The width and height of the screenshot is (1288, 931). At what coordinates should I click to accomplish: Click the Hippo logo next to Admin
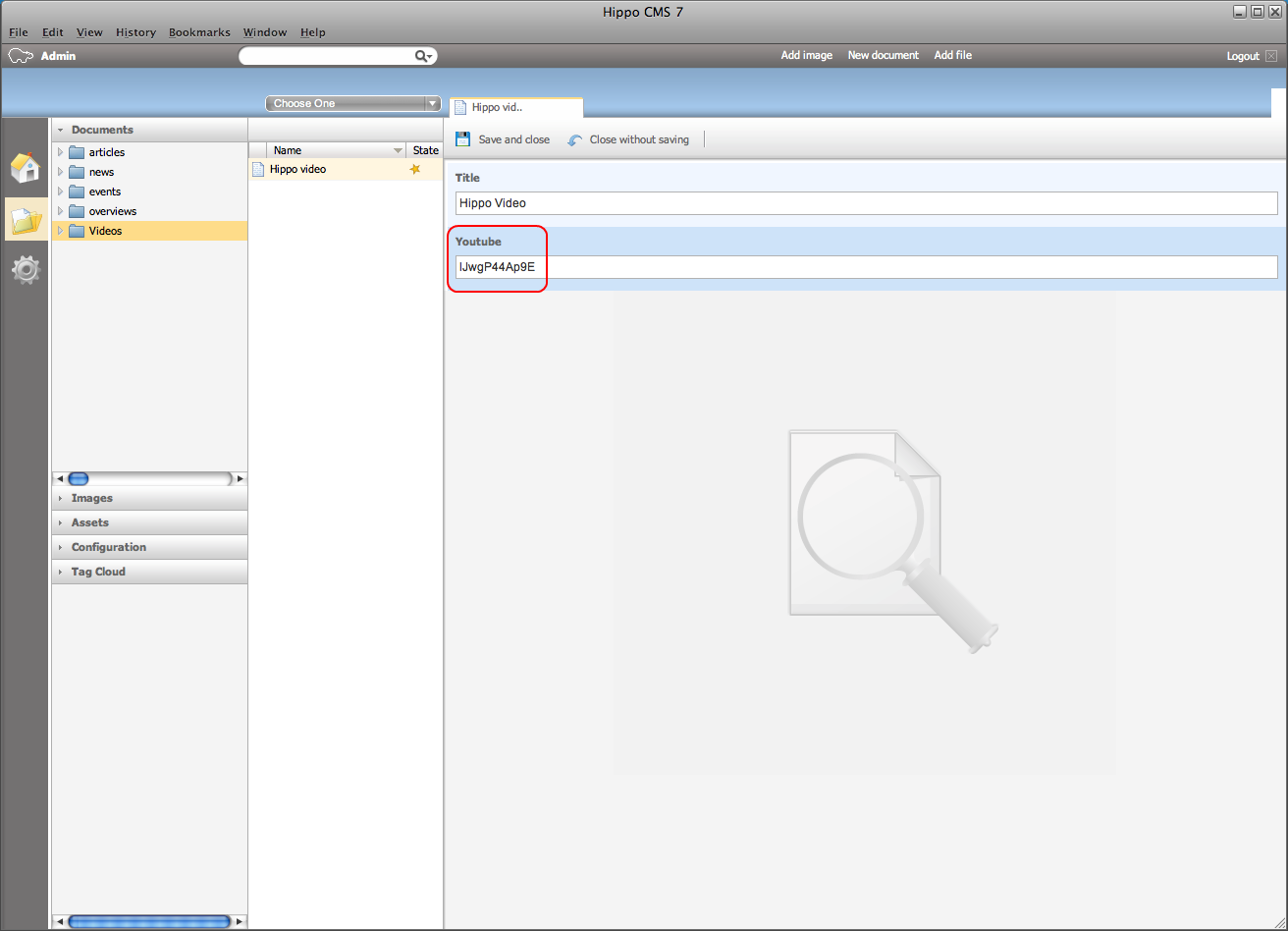pos(21,56)
